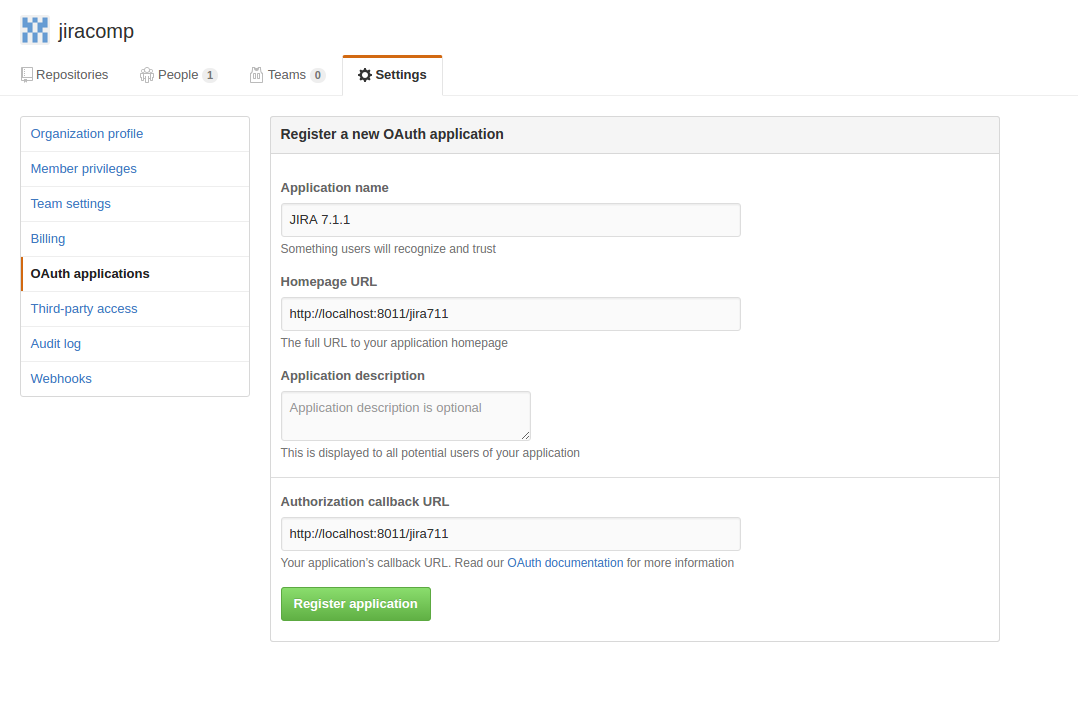1078x705 pixels.
Task: Click the Settings gear icon
Action: pos(365,75)
